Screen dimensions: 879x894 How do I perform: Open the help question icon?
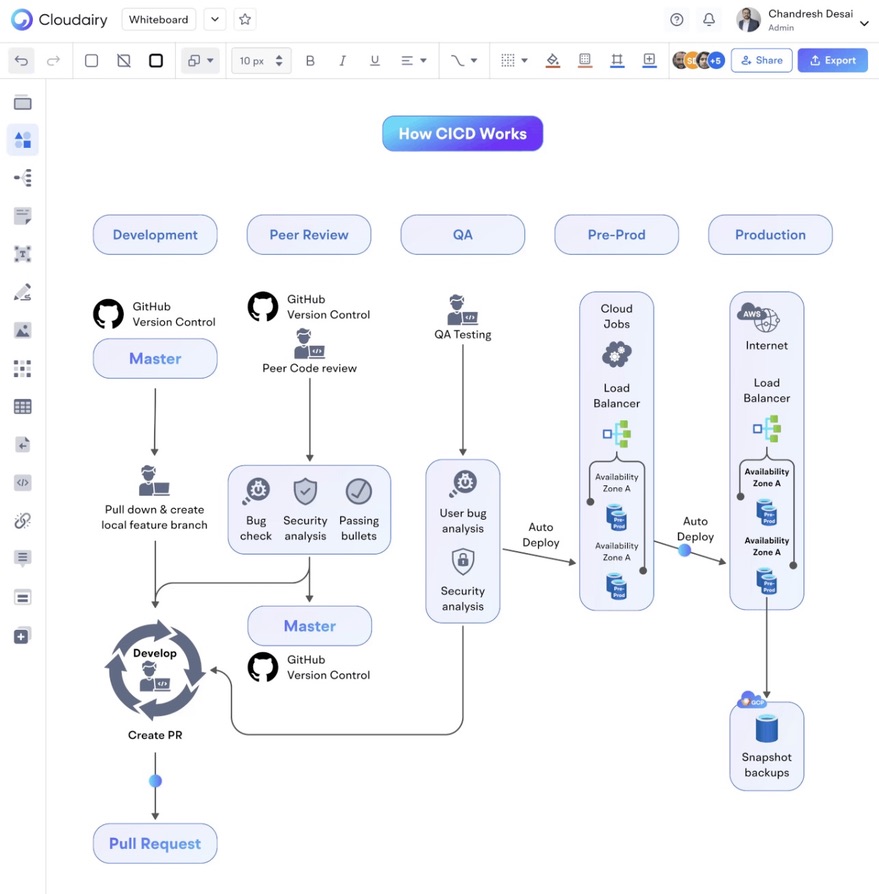[x=677, y=20]
